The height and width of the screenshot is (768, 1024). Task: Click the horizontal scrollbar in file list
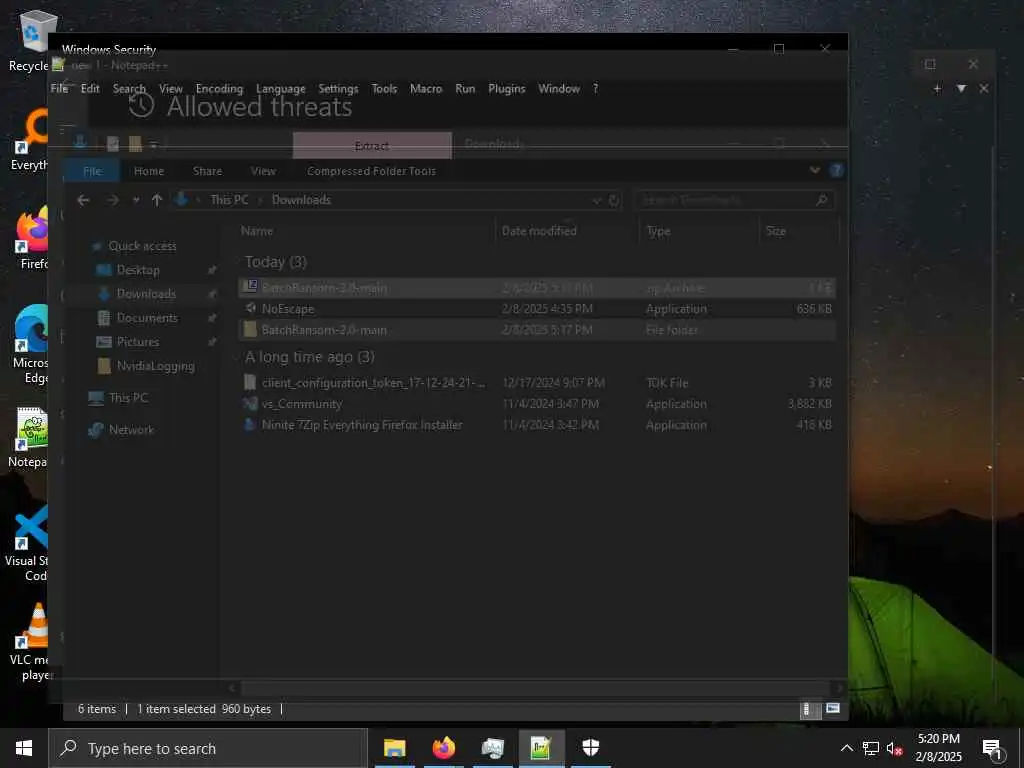coord(536,687)
